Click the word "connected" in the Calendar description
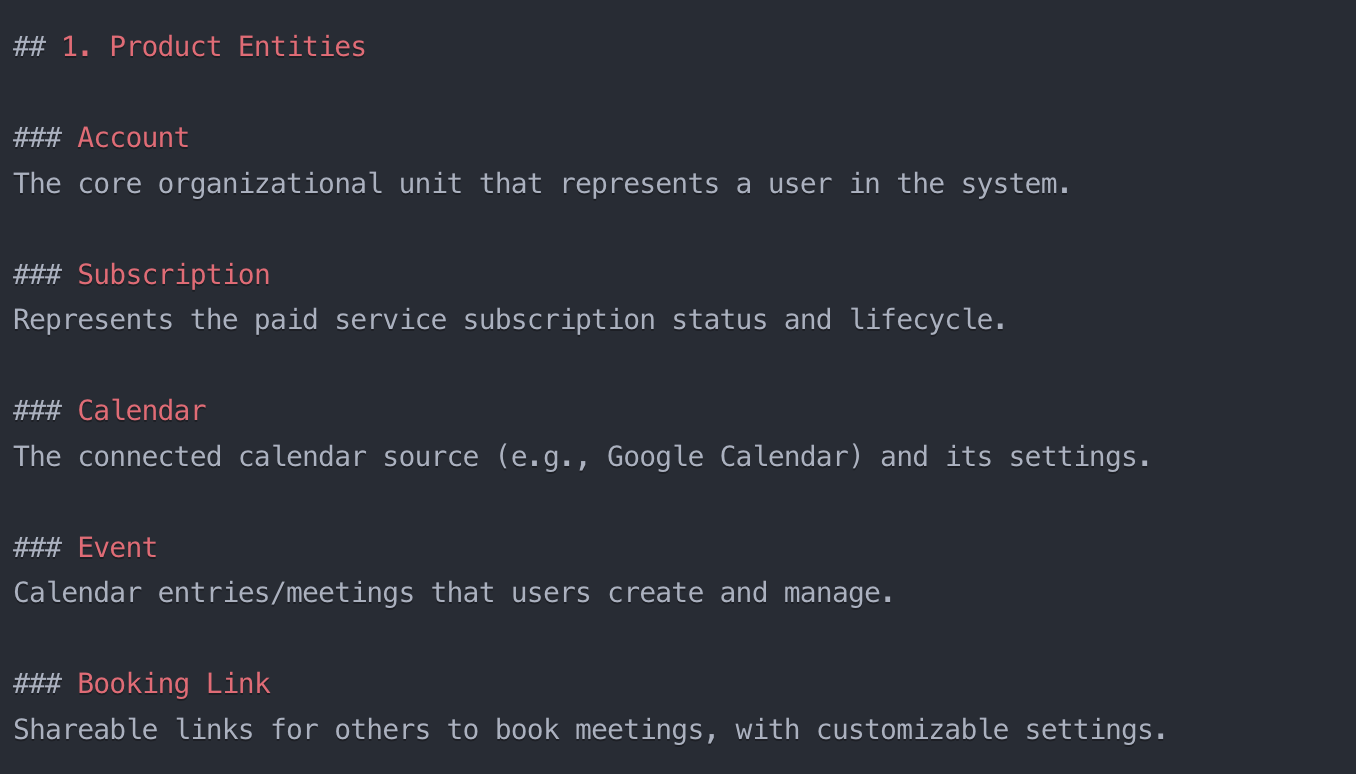 [149, 457]
